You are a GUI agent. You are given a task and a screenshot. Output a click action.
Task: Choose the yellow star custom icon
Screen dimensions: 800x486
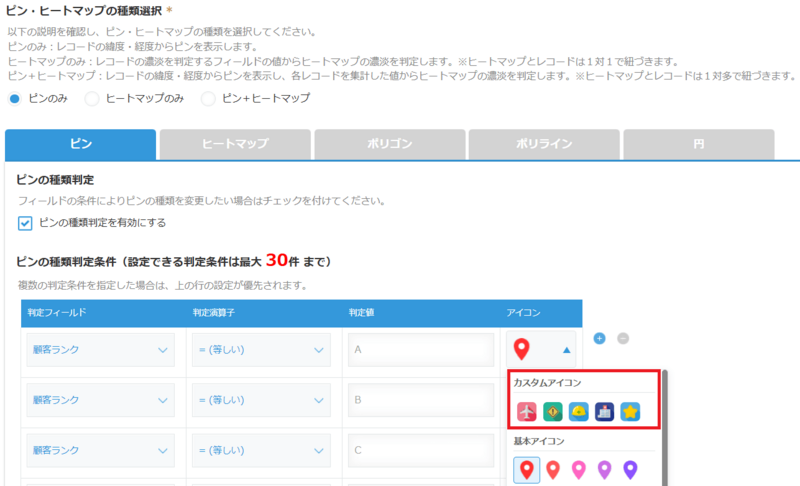click(631, 411)
